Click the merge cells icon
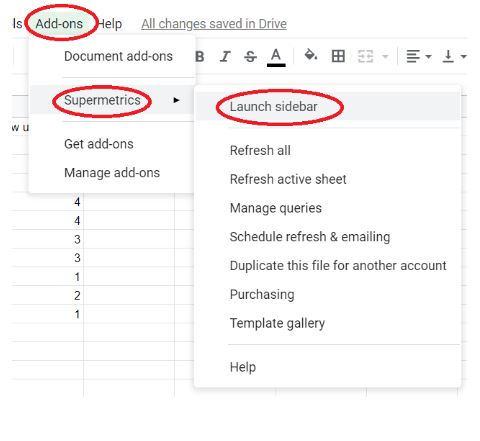The image size is (480, 441). click(365, 56)
